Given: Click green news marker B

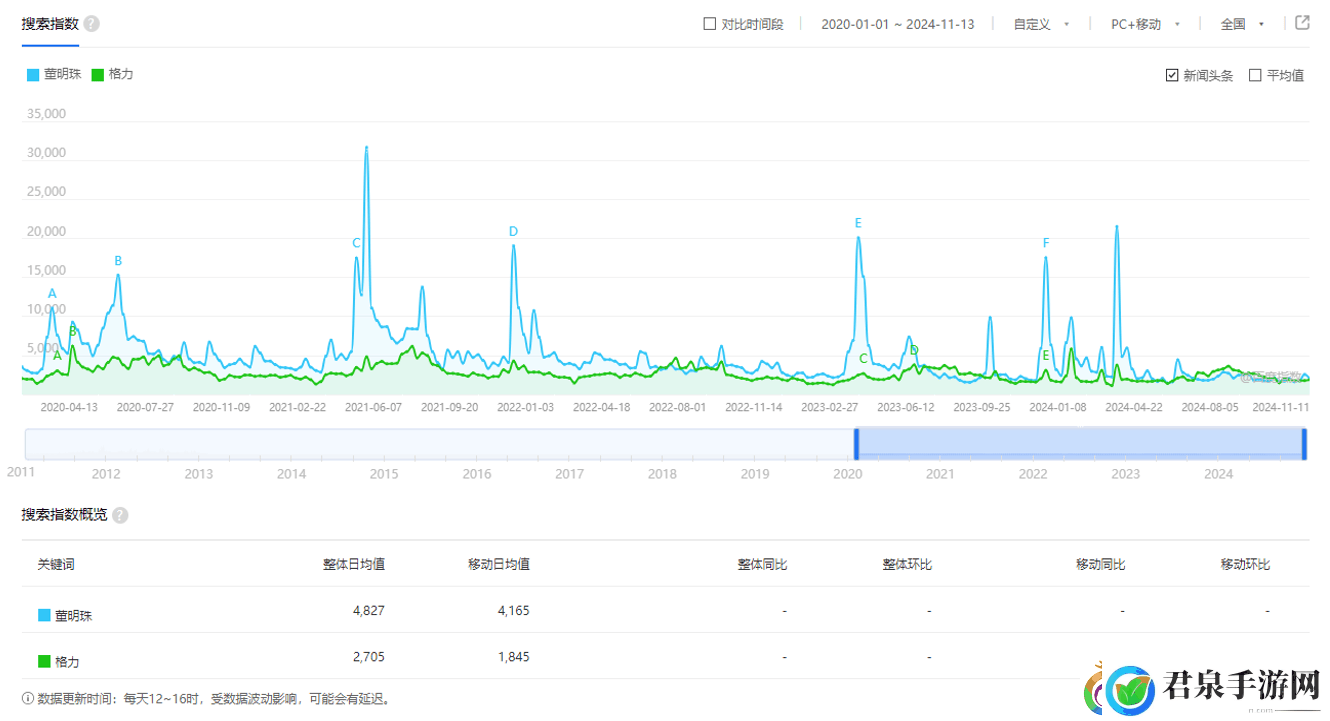Looking at the screenshot, I should (73, 331).
